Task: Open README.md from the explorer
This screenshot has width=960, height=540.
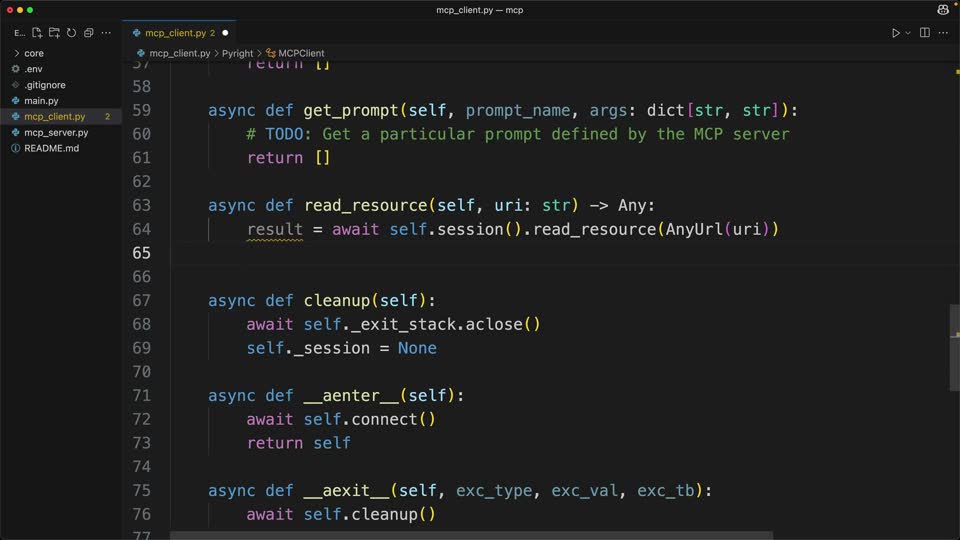Action: point(51,148)
